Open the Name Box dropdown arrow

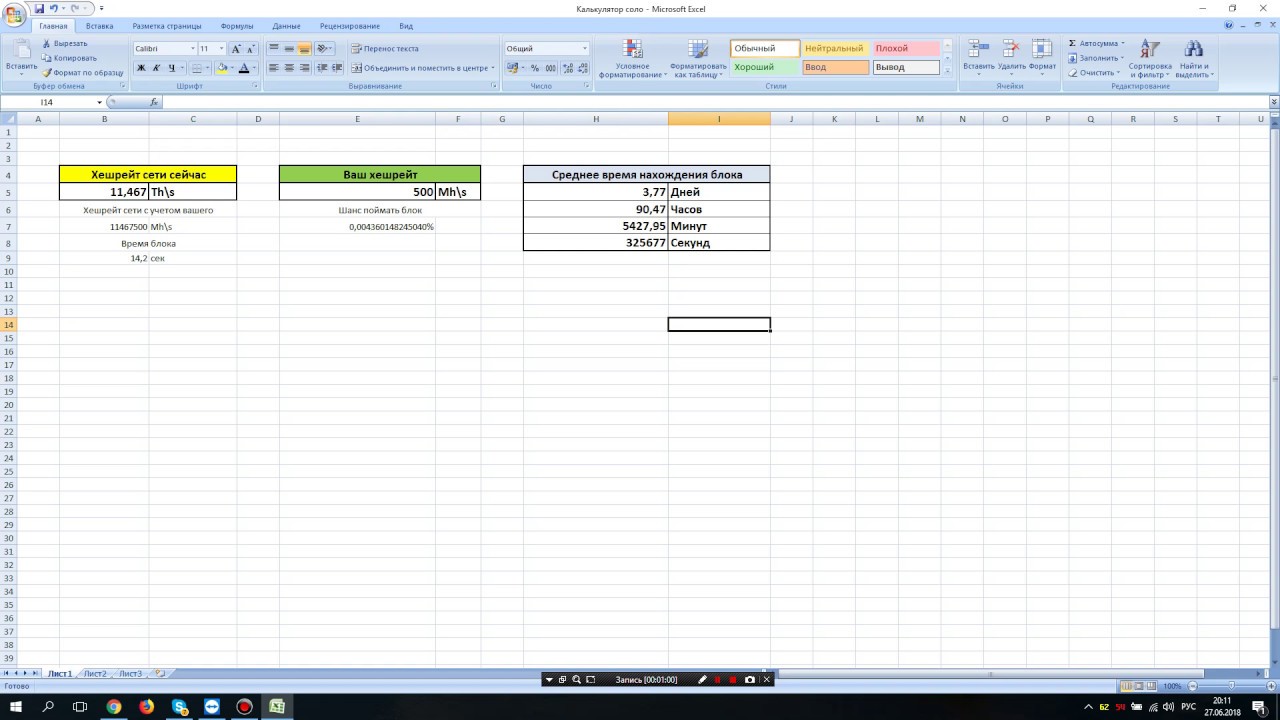point(99,103)
